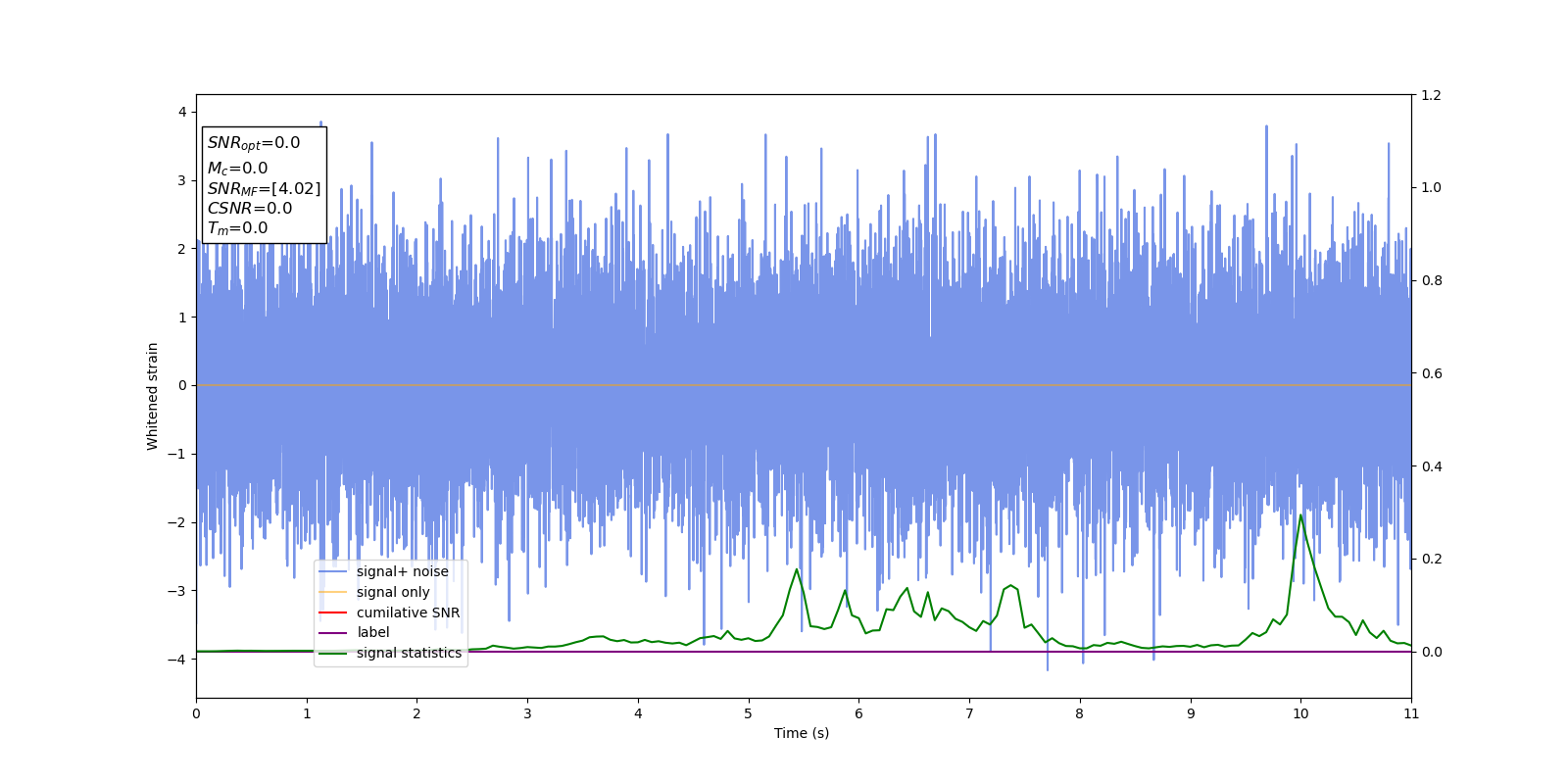Image resolution: width=1568 pixels, height=784 pixels.
Task: Click the left y-axis tick label 4
Action: tap(182, 112)
